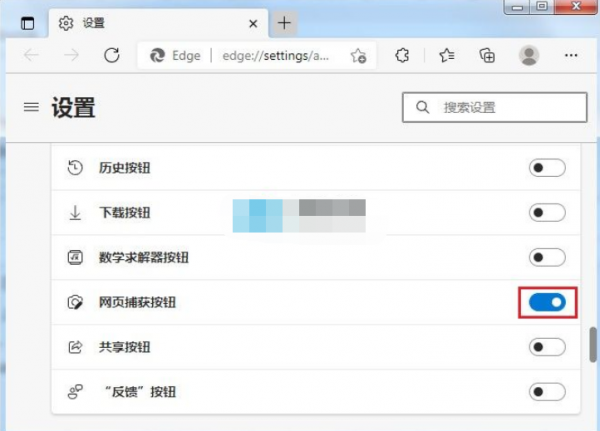Open Settings and more ellipsis menu
This screenshot has width=600, height=431.
[x=571, y=56]
